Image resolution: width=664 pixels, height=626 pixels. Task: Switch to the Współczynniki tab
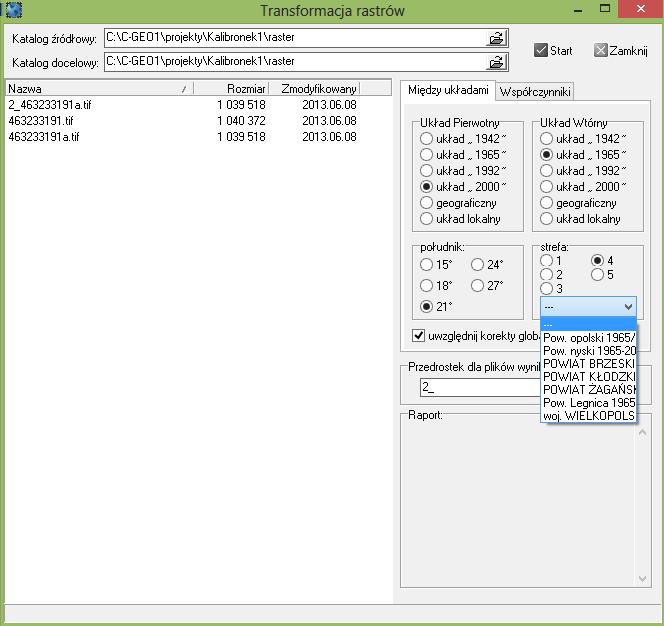535,91
